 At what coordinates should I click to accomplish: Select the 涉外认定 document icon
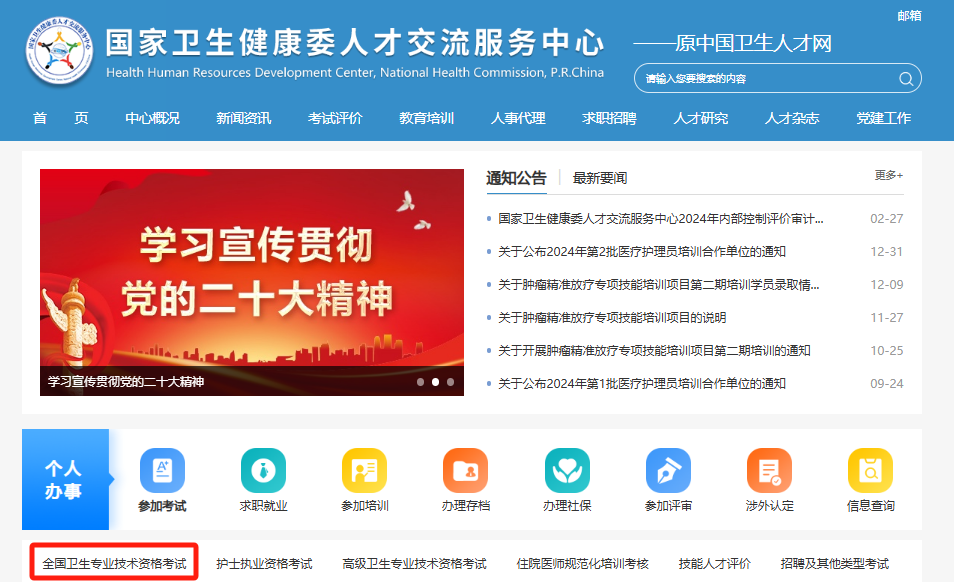769,470
